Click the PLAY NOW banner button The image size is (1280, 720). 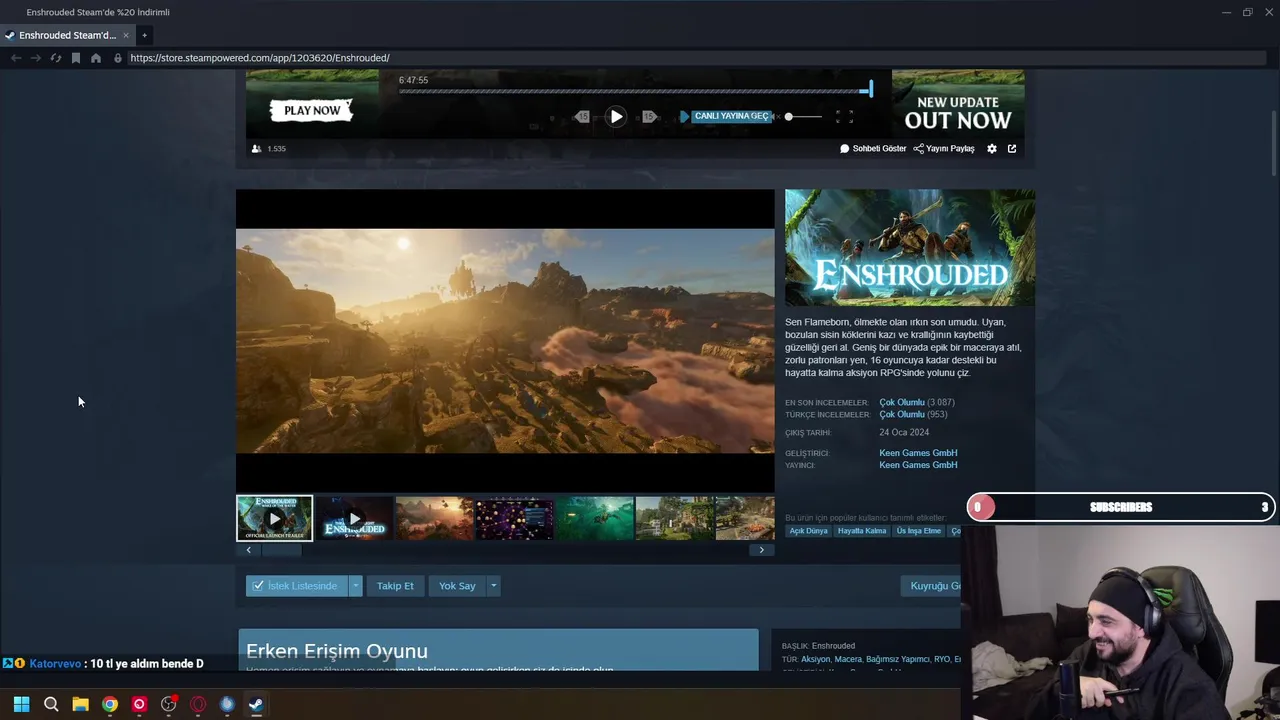click(312, 111)
